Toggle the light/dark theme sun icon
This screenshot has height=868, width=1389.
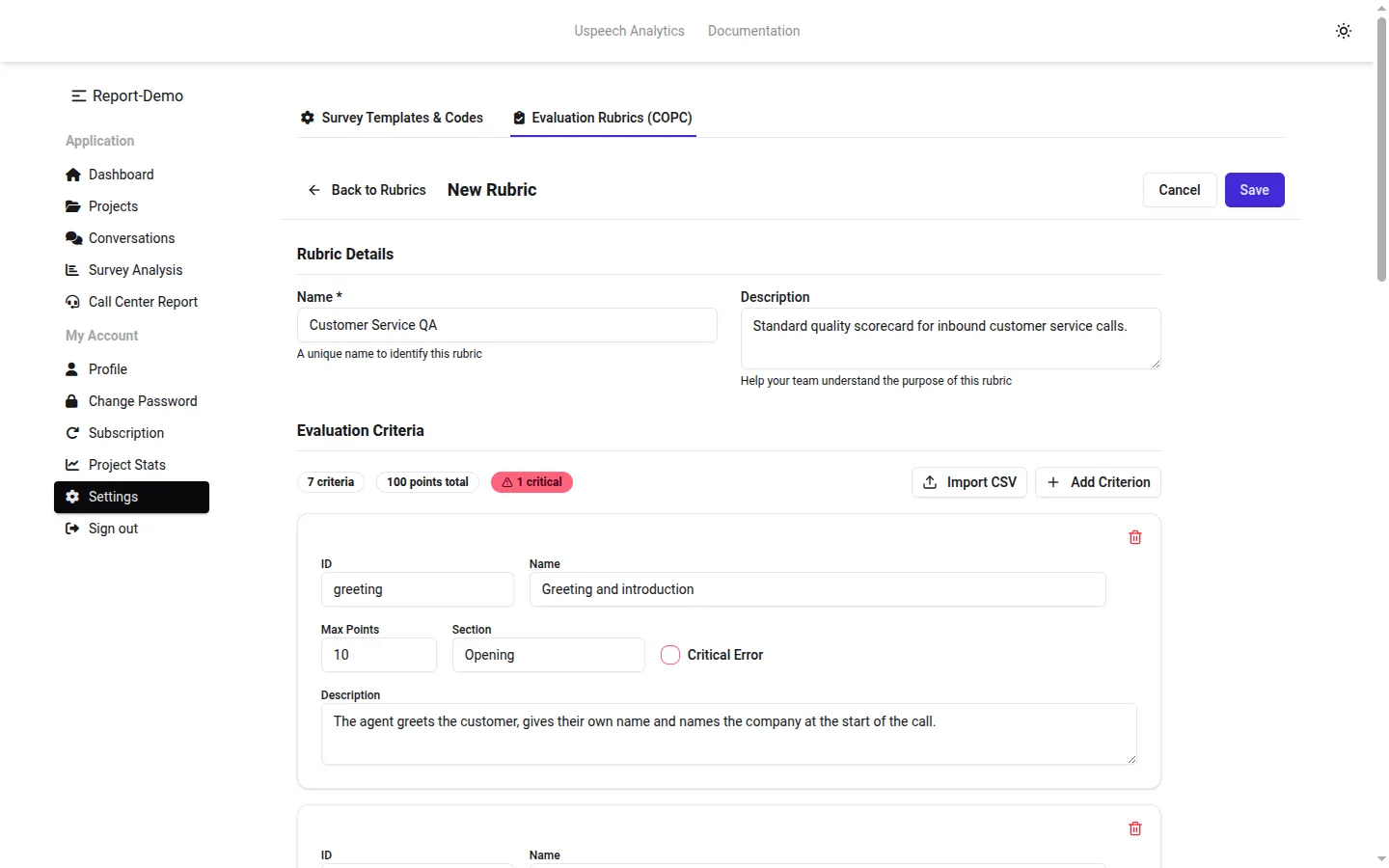1344,31
